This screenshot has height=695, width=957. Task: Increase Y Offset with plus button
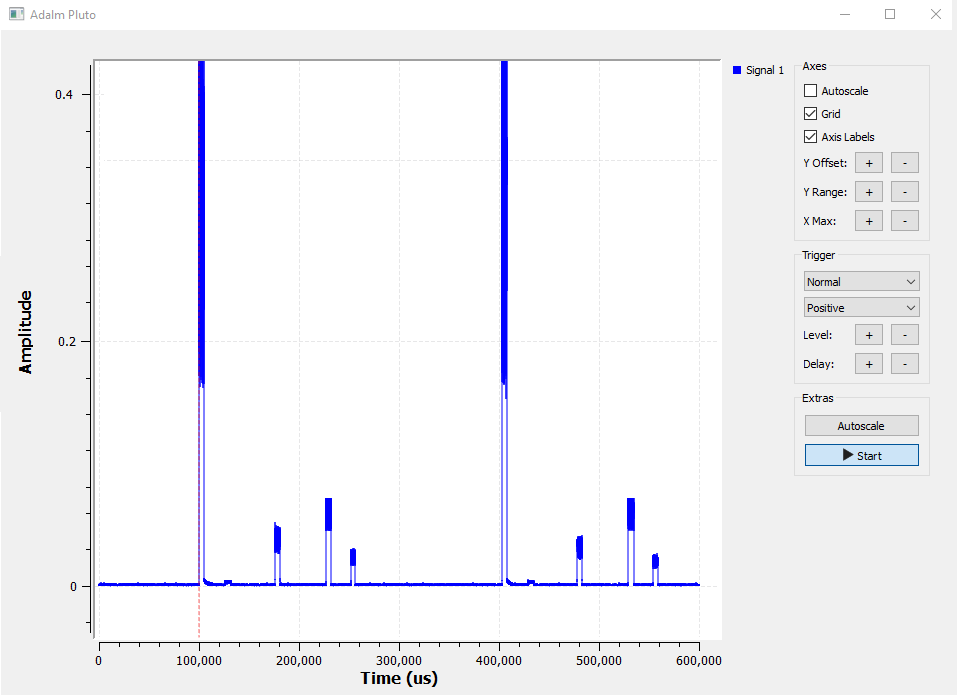pos(868,163)
